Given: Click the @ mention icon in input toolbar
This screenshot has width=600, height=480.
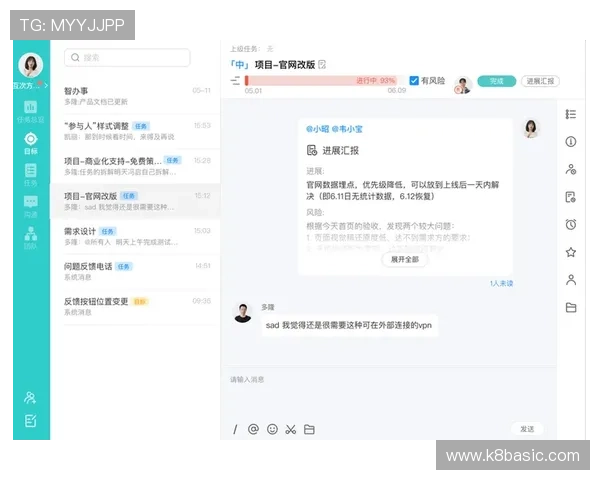Looking at the screenshot, I should click(x=253, y=429).
